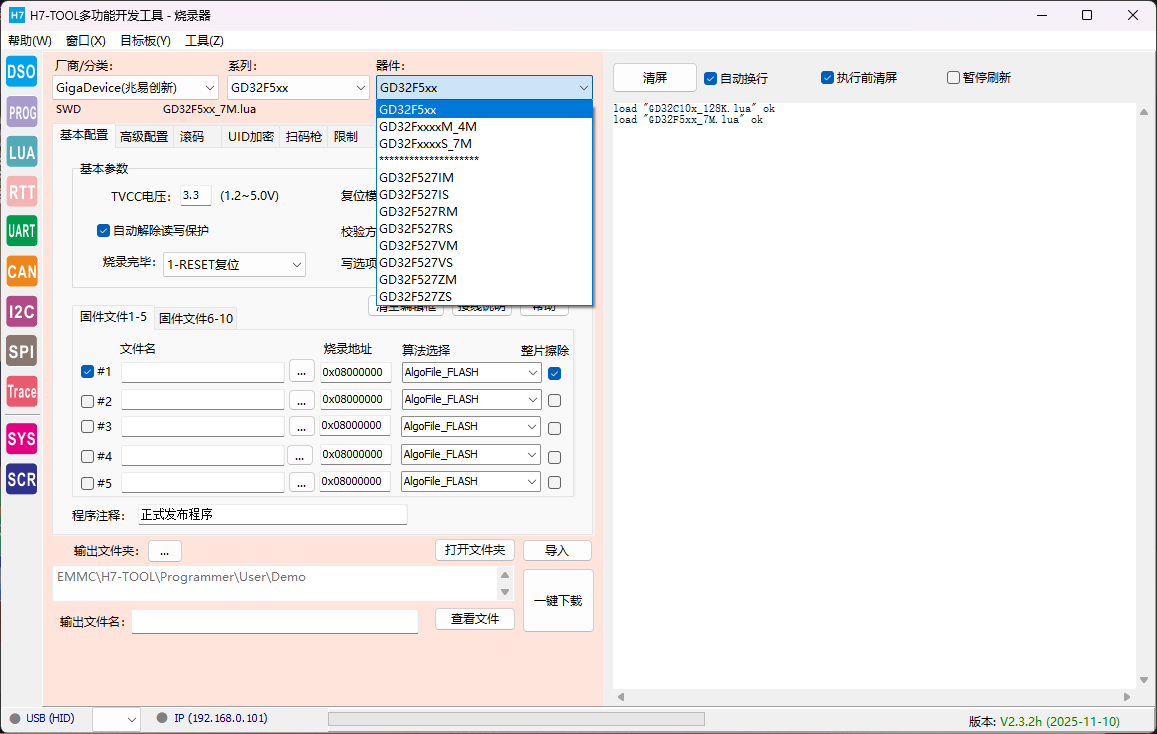This screenshot has width=1157, height=734.
Task: Click the 输出文件名 input field
Action: [275, 622]
